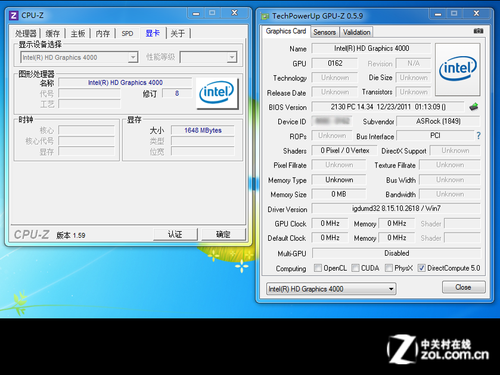Maximize the GPU-Z window
500x375 pixels.
454,14
